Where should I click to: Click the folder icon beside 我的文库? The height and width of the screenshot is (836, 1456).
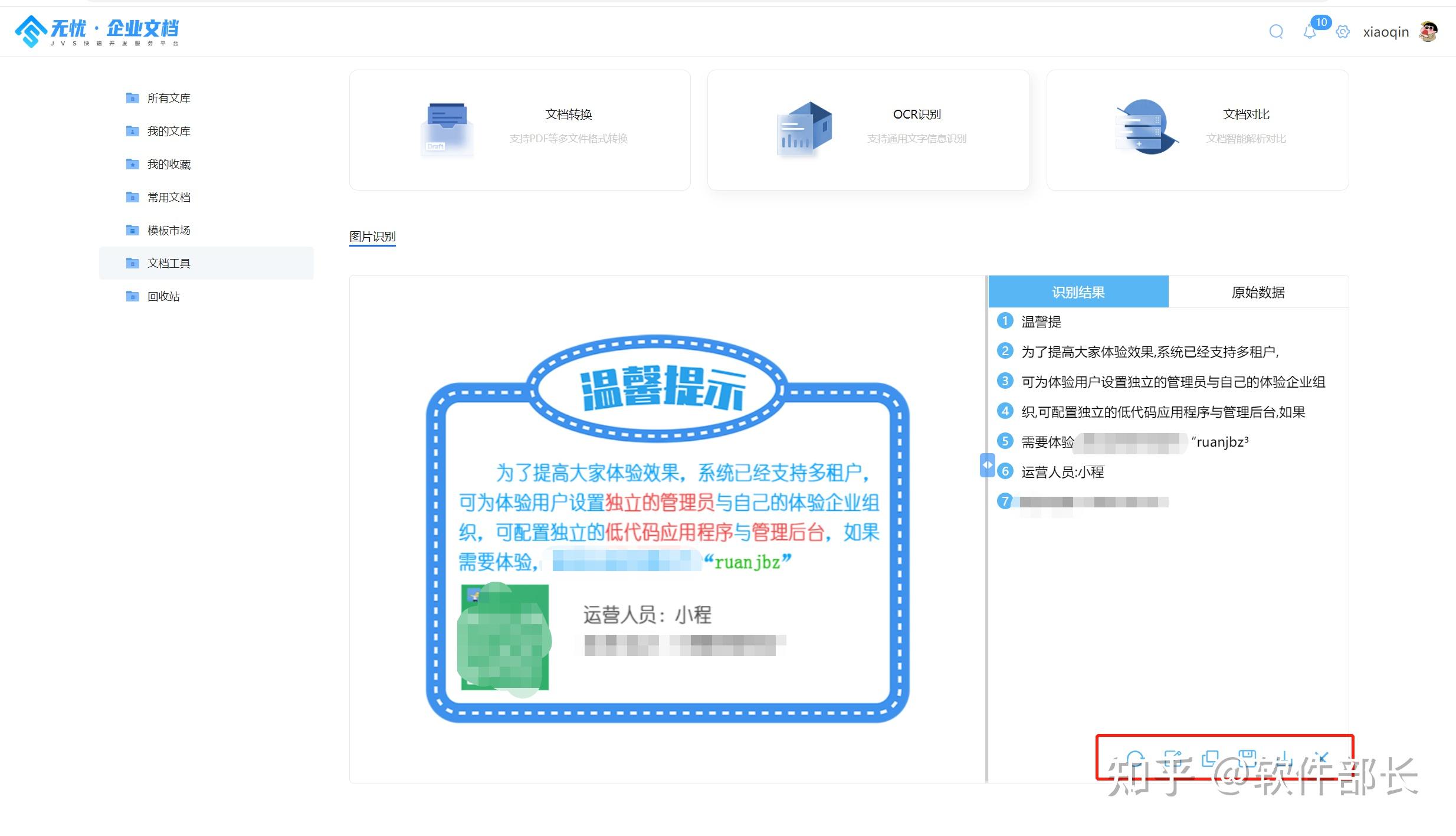point(133,131)
